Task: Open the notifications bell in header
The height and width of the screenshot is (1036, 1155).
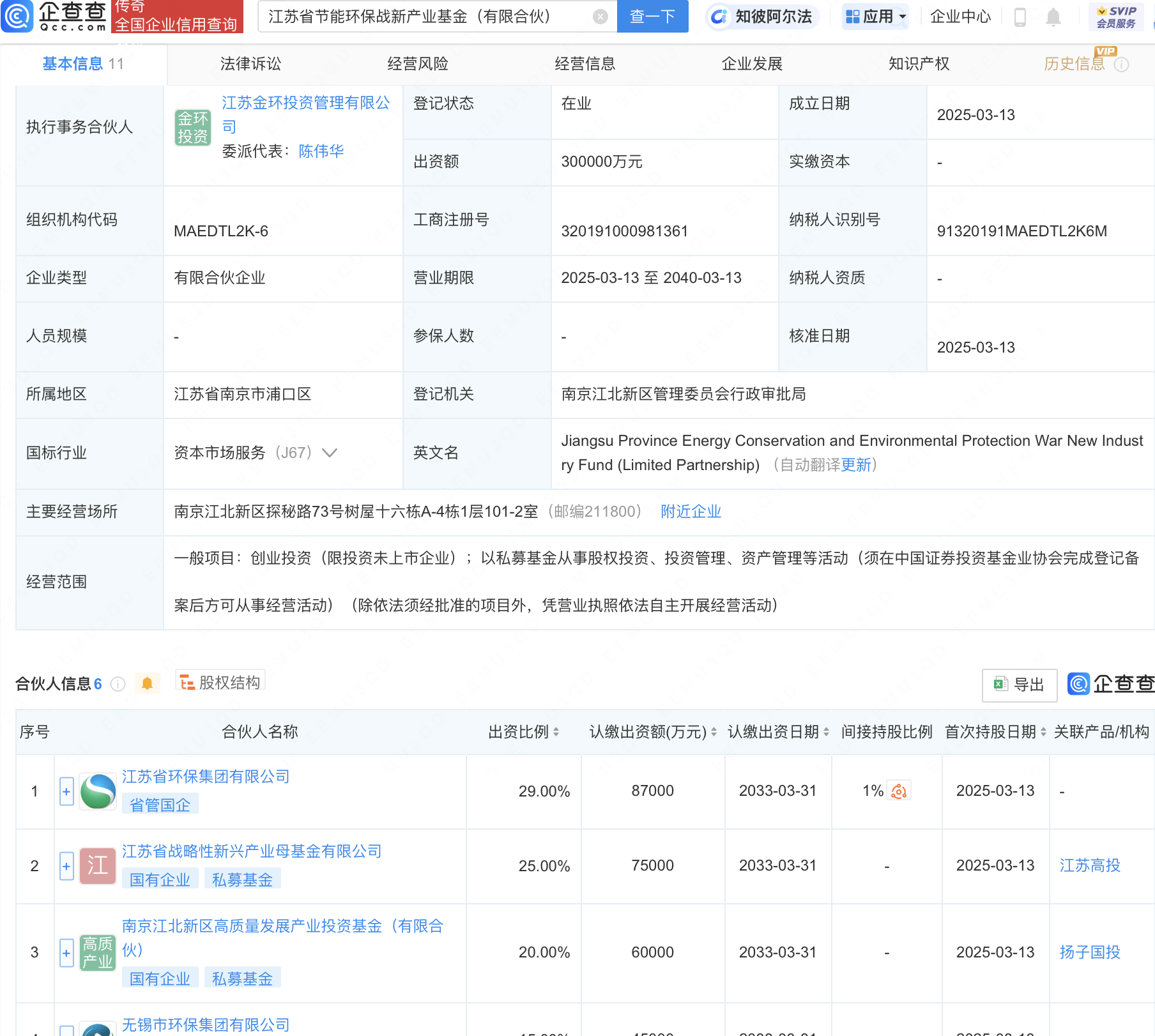Action: 1053,17
